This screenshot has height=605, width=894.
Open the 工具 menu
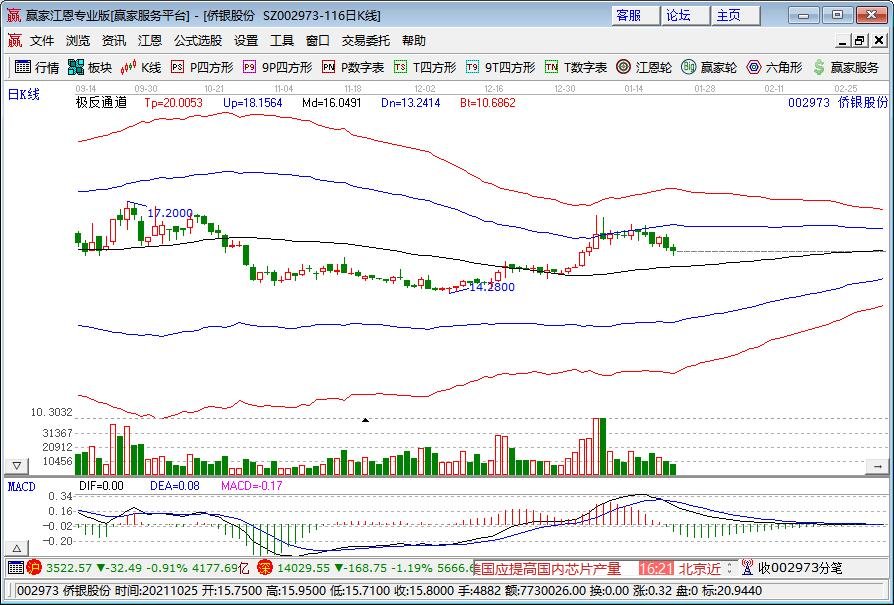coord(282,40)
